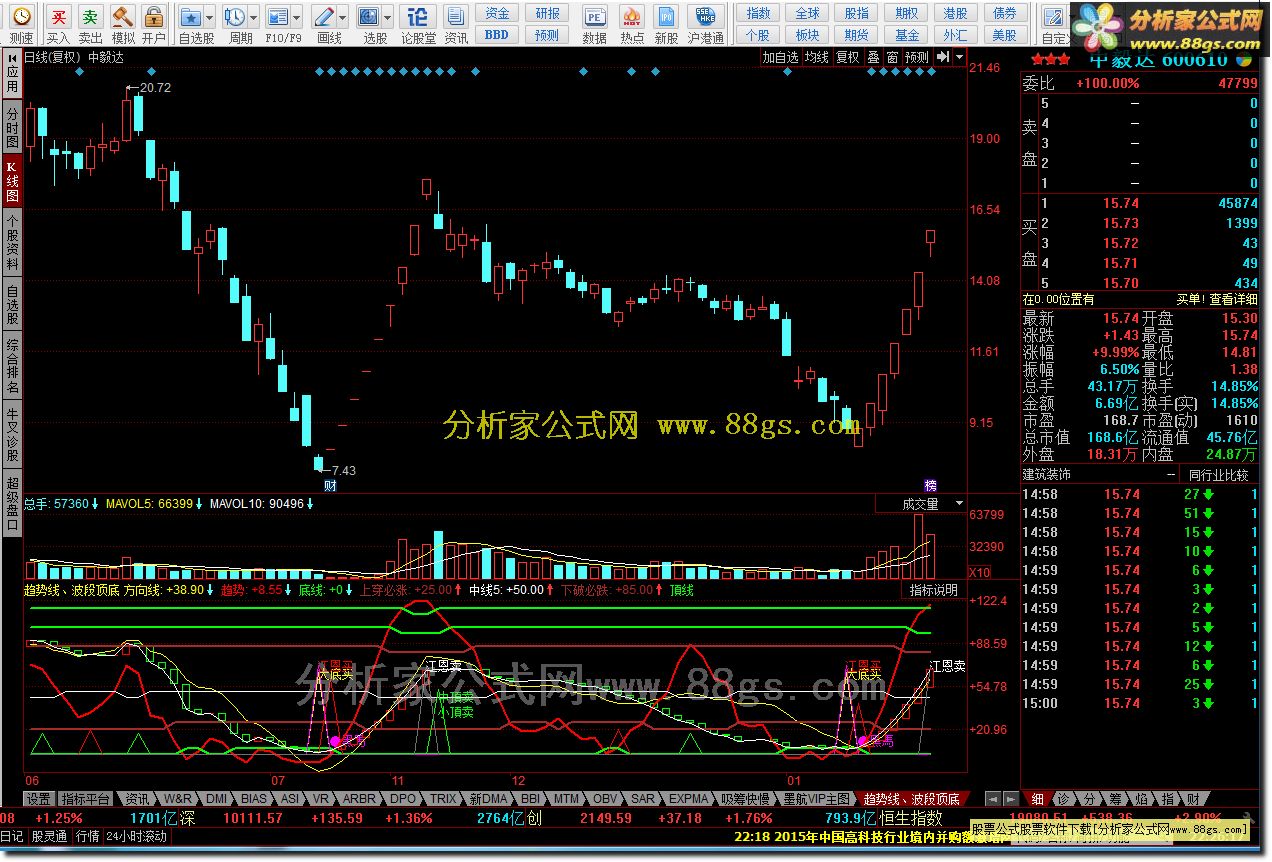Viewport: 1272px width, 862px height.
Task: Click the 指标说明 indicator description button
Action: coord(934,590)
